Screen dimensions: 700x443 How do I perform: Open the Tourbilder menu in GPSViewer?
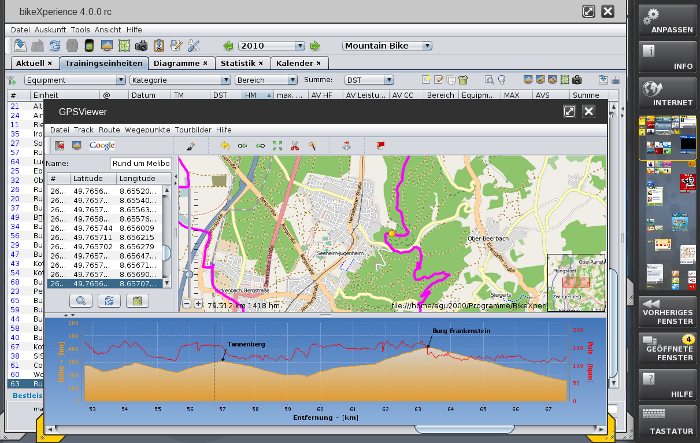(x=193, y=130)
